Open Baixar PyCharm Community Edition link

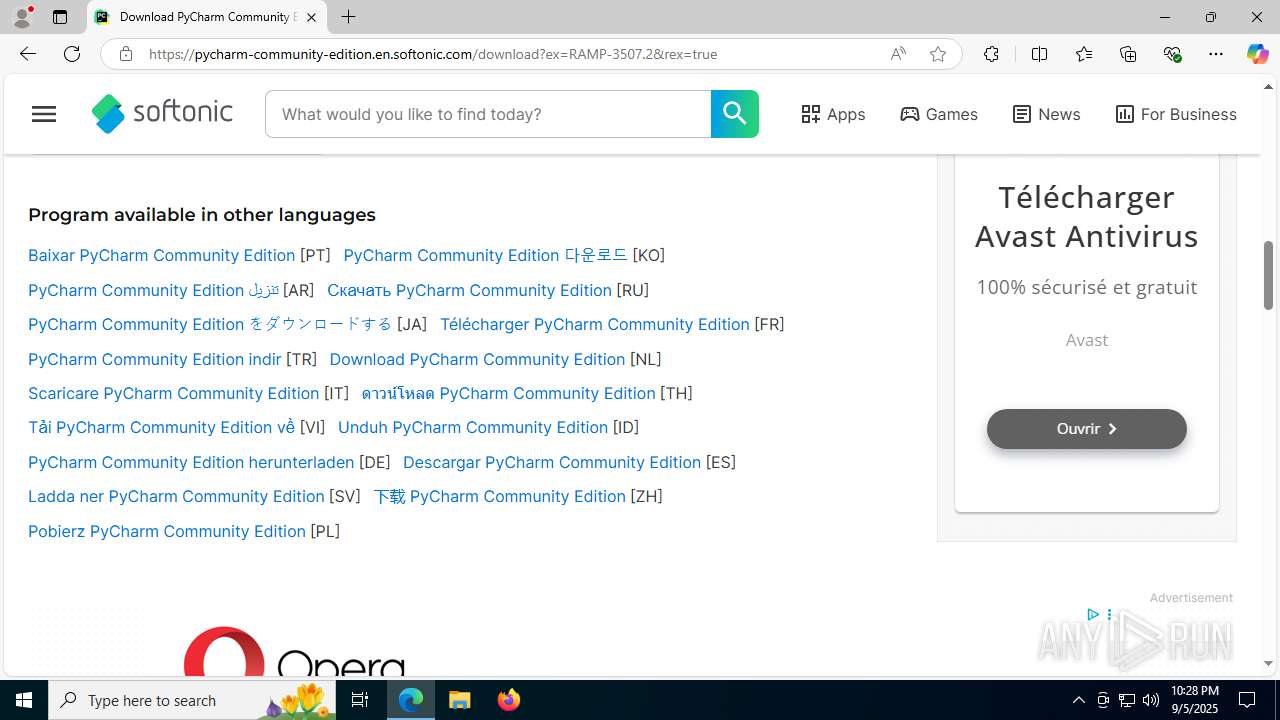(x=161, y=255)
